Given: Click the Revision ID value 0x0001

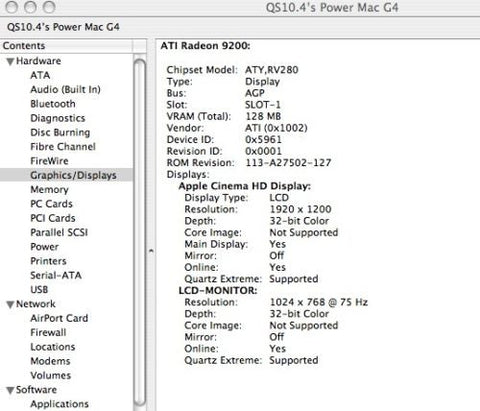Looking at the screenshot, I should pos(263,151).
